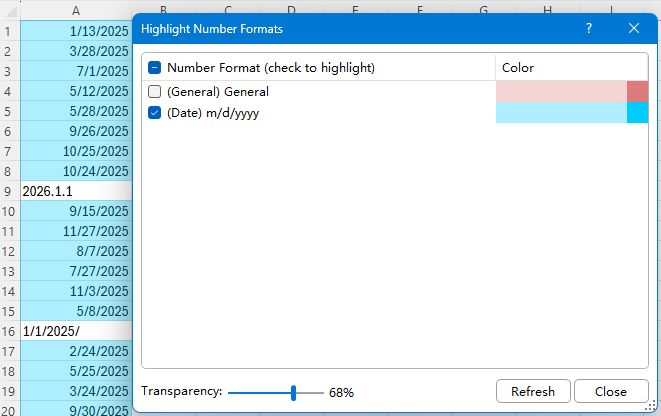Image resolution: width=661 pixels, height=416 pixels.
Task: Select cell containing 2026.1.1
Action: pyautogui.click(x=76, y=190)
